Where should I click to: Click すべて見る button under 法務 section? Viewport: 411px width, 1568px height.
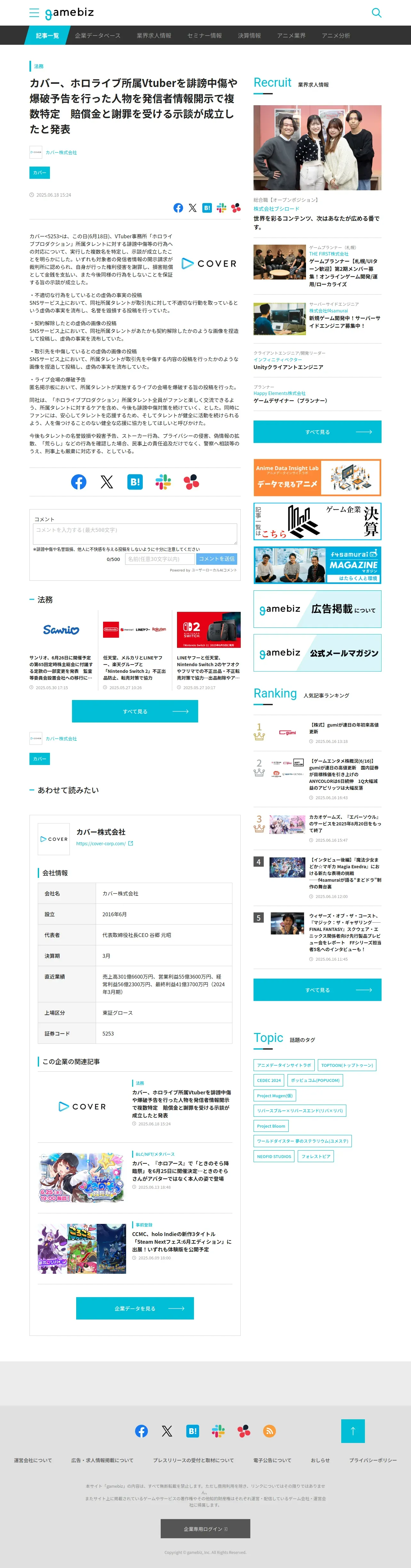(134, 711)
